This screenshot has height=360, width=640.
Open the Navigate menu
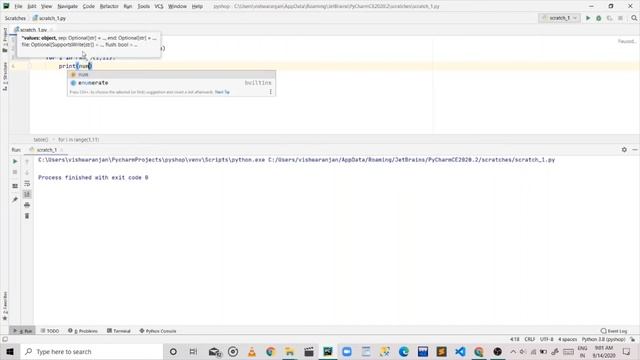[x=67, y=6]
